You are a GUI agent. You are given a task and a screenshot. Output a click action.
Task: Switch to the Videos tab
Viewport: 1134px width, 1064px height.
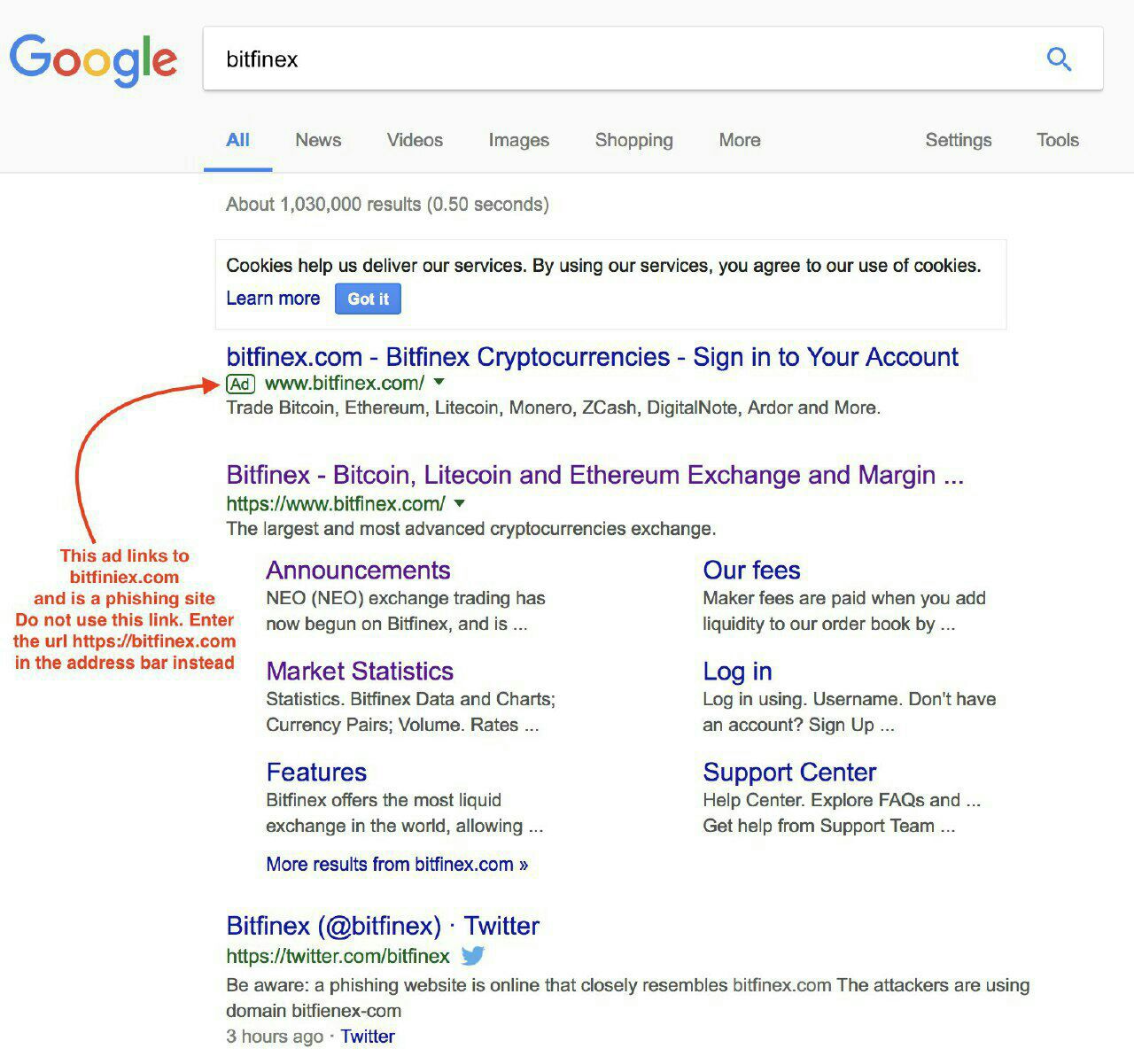pyautogui.click(x=415, y=140)
